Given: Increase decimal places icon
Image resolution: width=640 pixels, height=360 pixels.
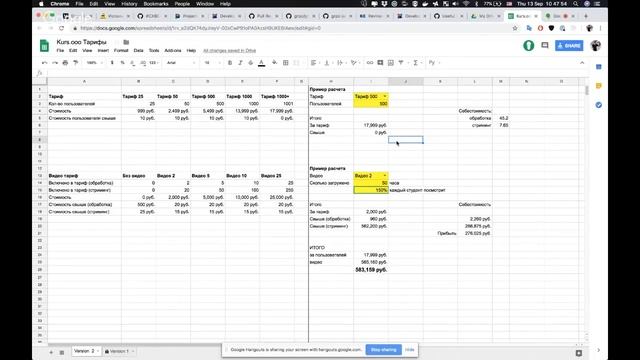Looking at the screenshot, I should pos(143,63).
